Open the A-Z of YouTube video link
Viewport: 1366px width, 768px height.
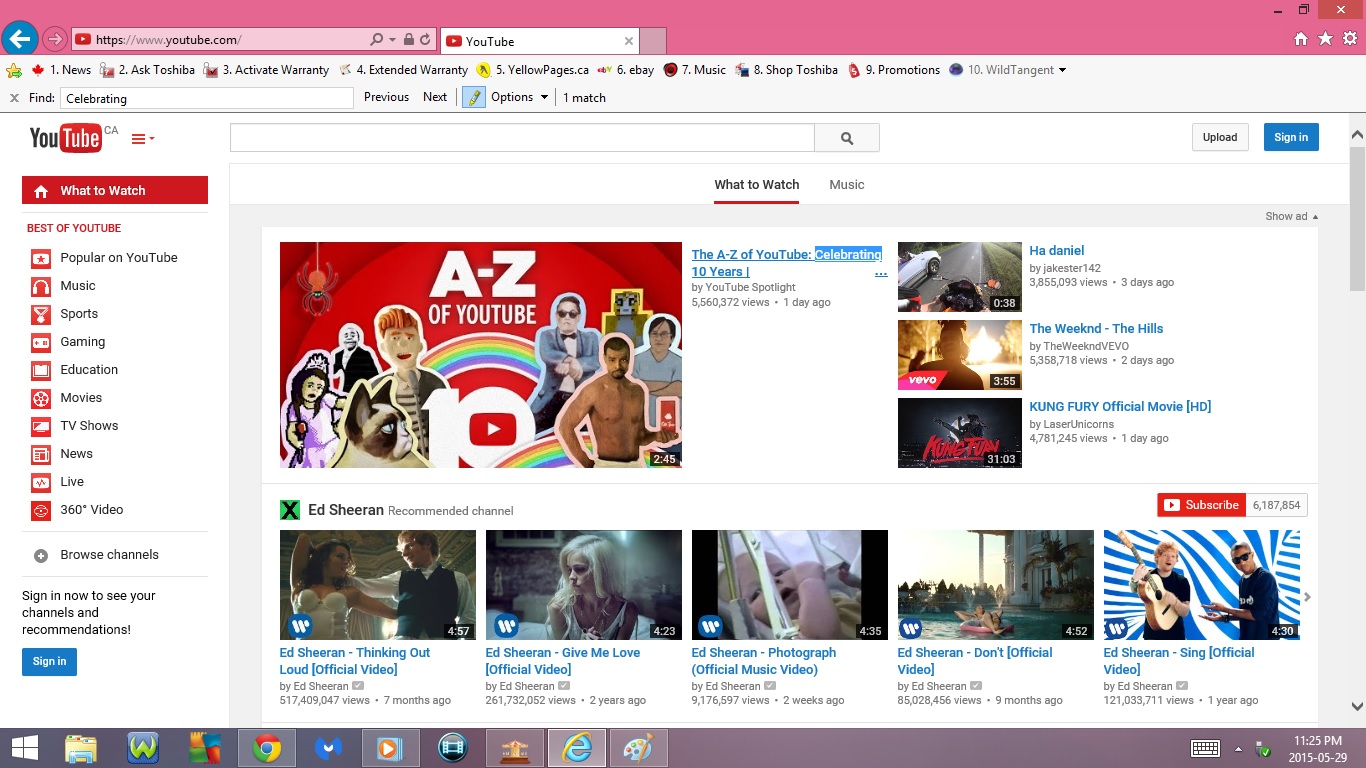(x=787, y=263)
